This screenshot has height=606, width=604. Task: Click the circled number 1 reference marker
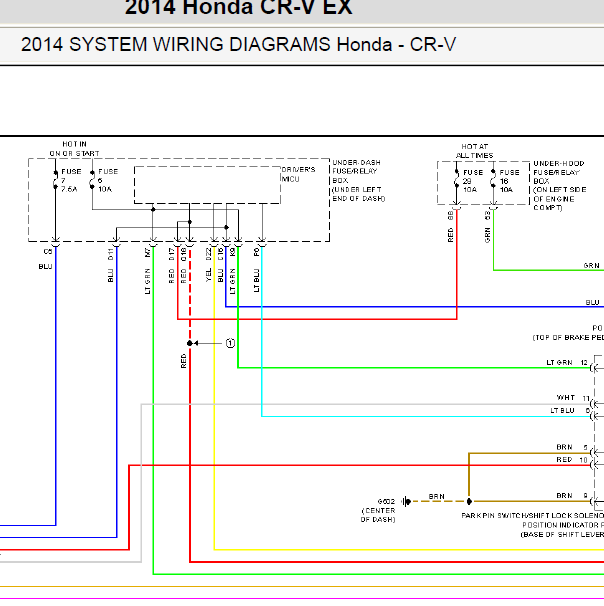click(230, 343)
